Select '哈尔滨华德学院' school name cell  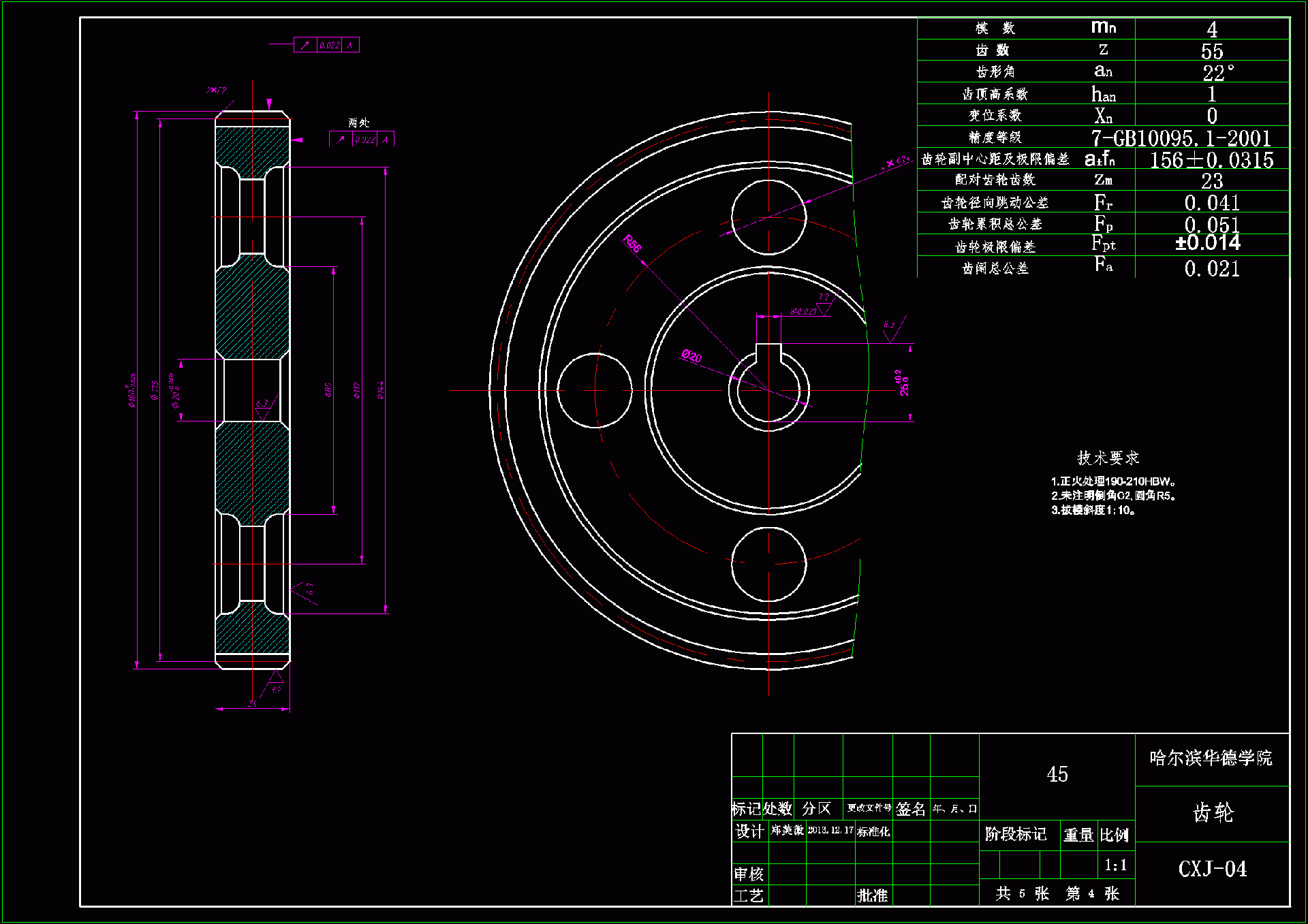coord(1211,759)
